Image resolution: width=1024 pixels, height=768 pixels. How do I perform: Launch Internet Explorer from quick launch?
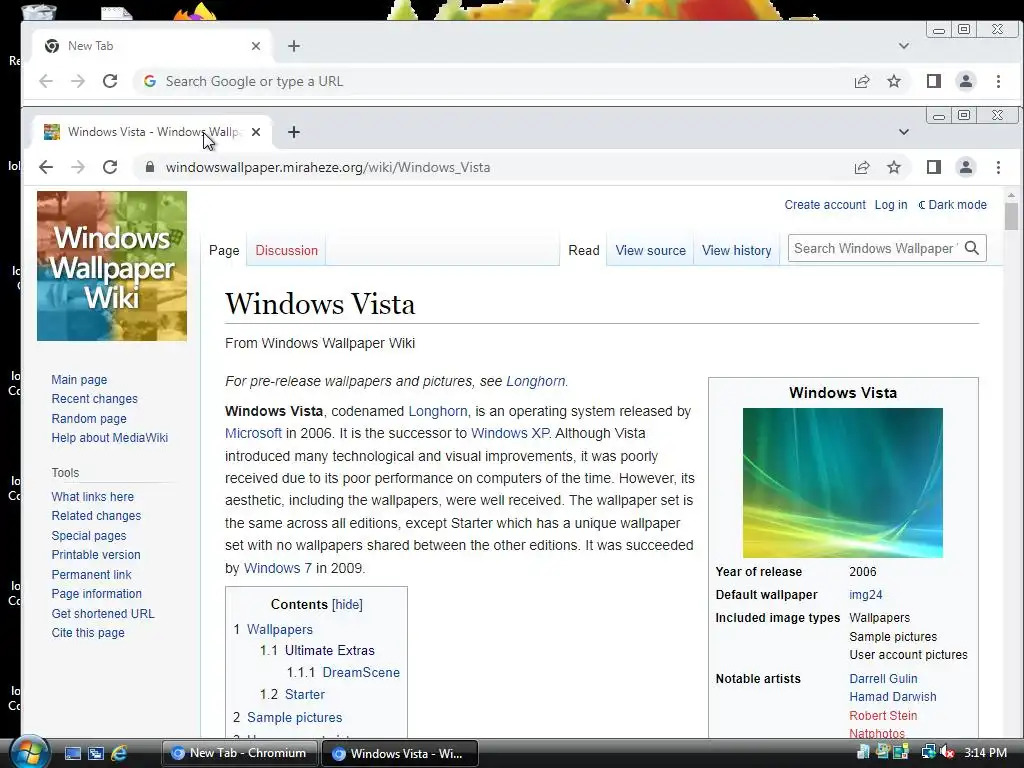point(119,754)
